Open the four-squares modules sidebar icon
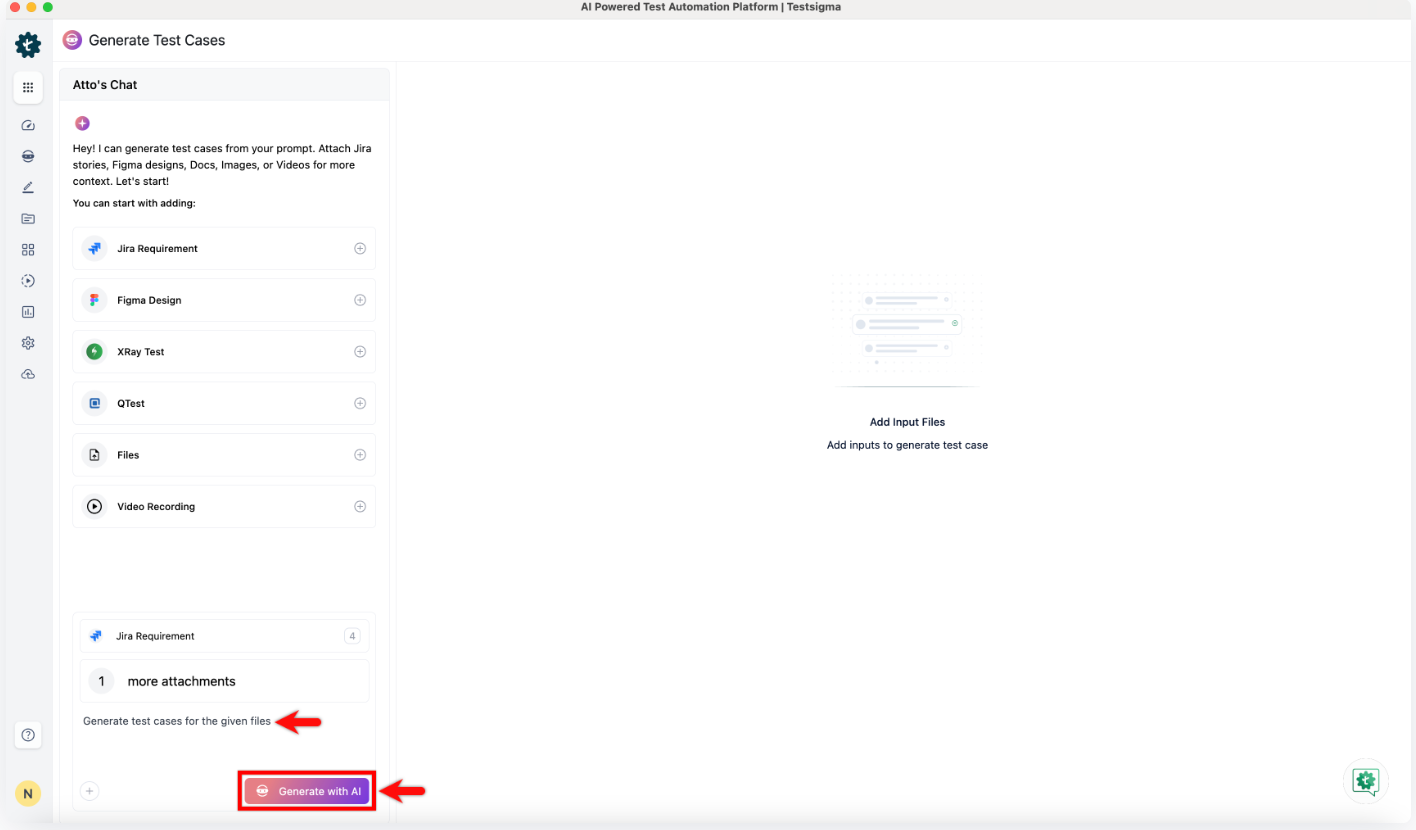Viewport: 1416px width, 830px height. tap(28, 250)
